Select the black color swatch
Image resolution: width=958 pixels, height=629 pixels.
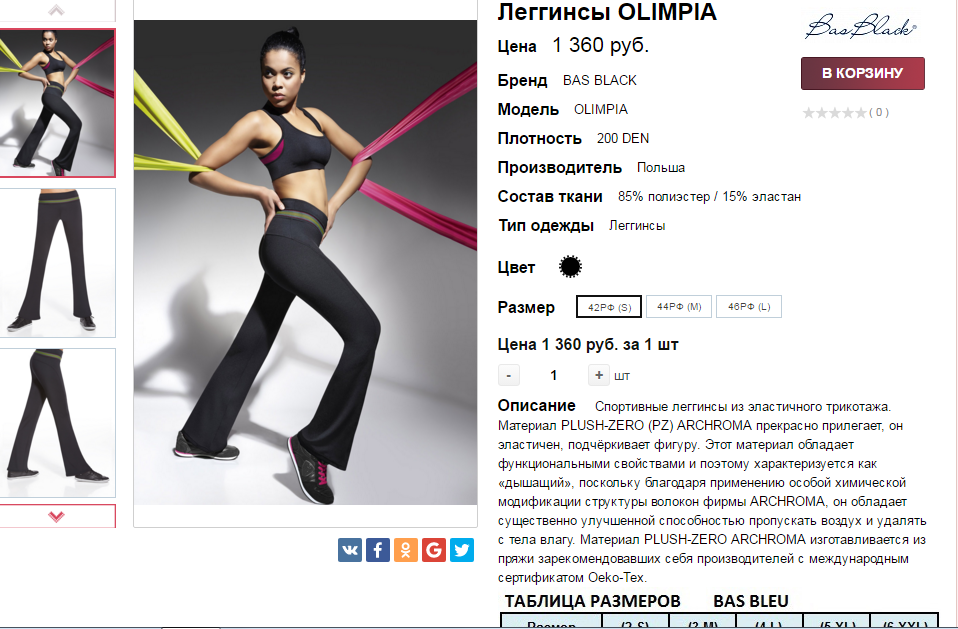[x=570, y=267]
